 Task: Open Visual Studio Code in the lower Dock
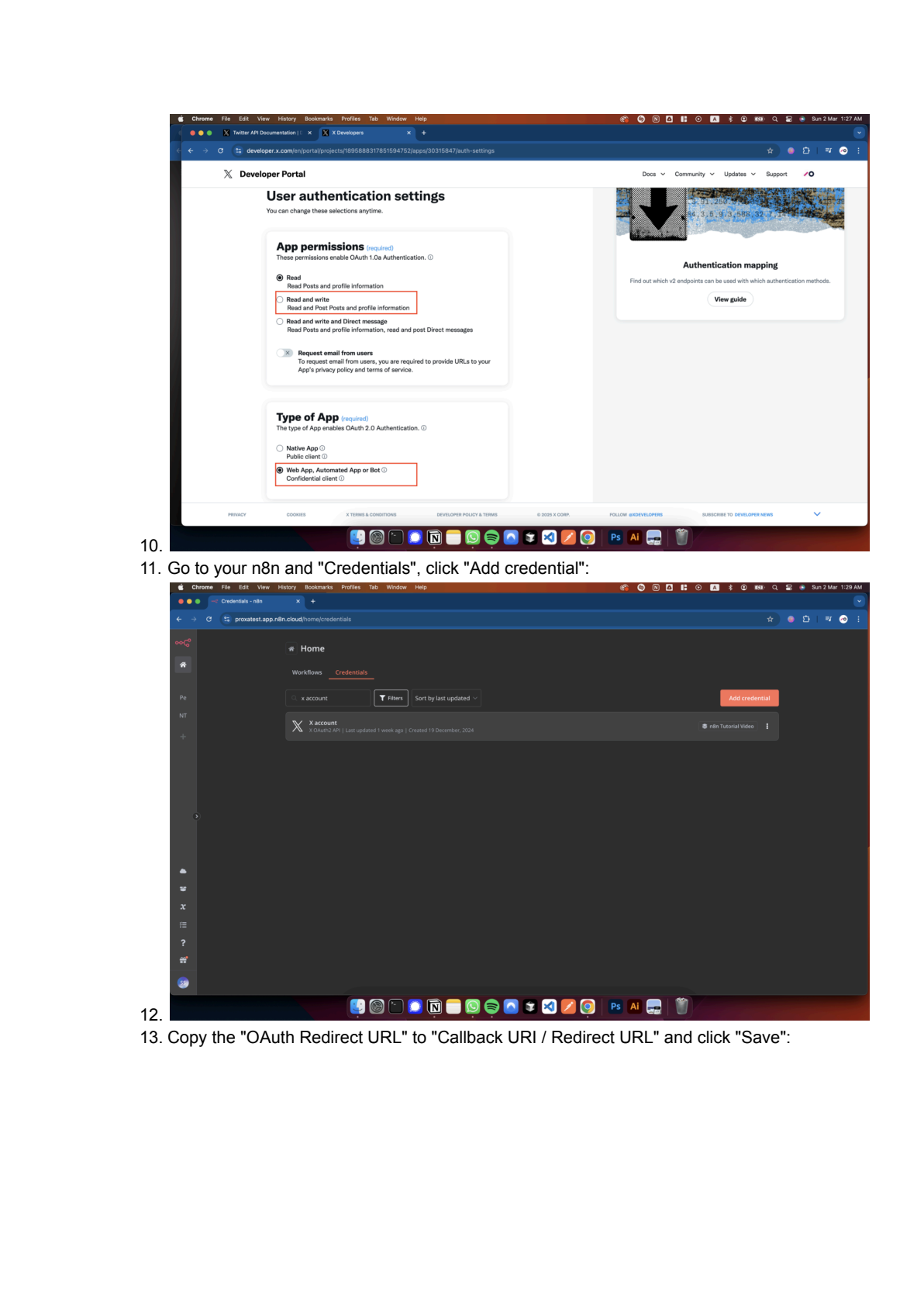point(549,1006)
